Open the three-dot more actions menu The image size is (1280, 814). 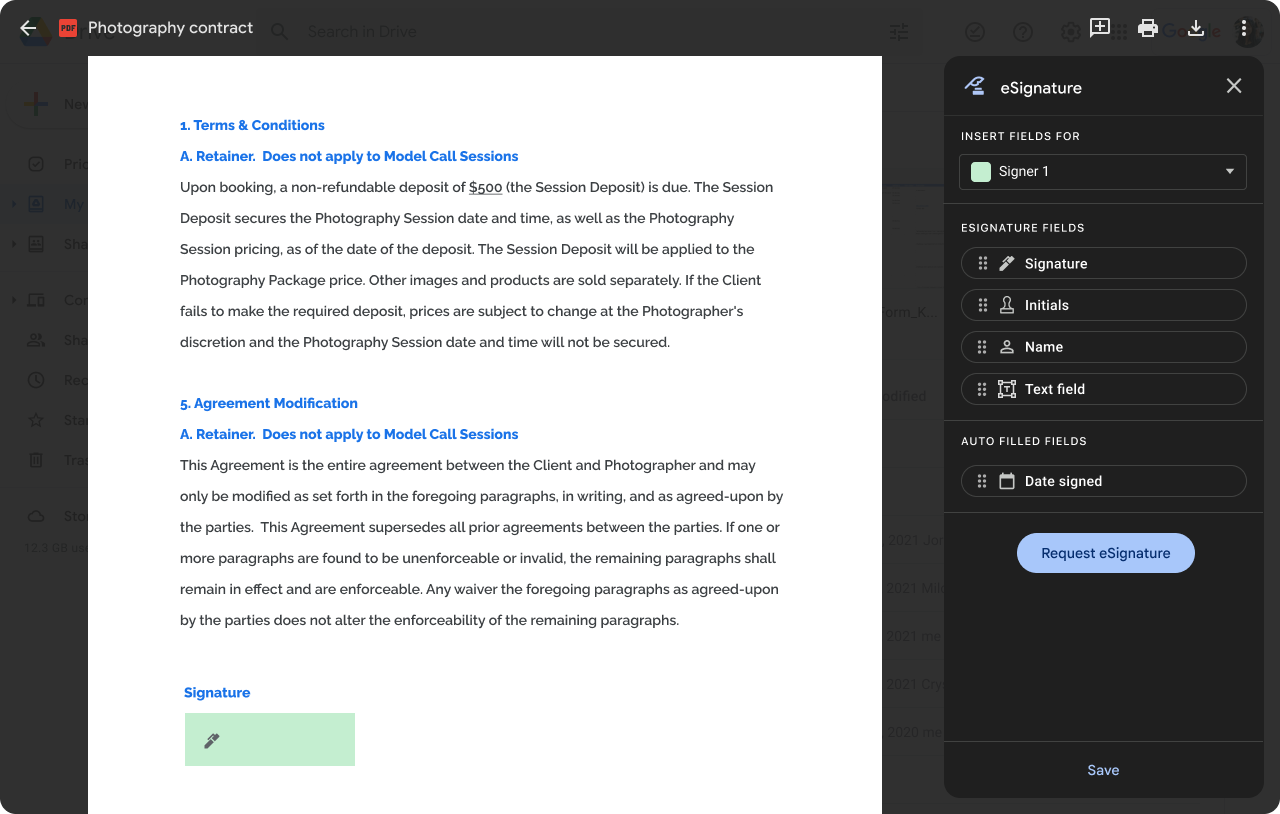[1244, 28]
